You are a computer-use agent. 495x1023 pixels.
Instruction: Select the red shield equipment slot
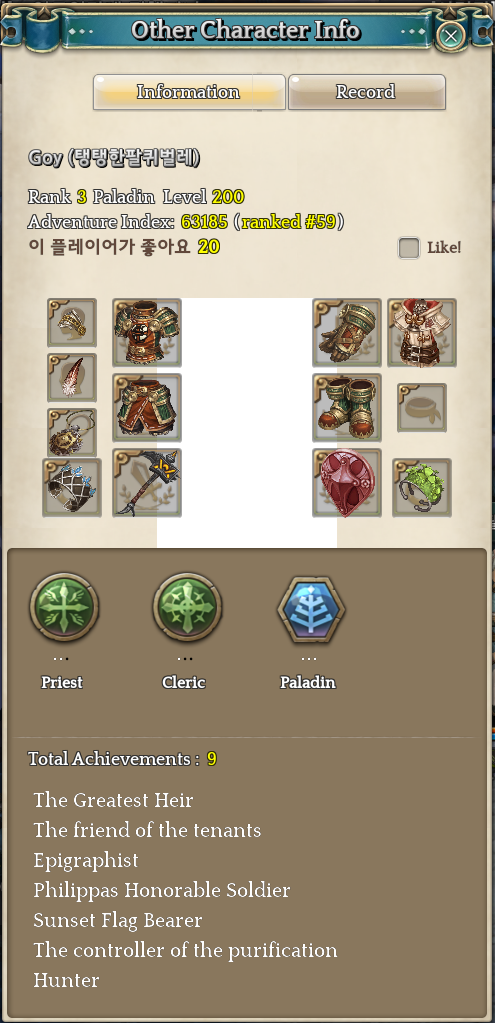pos(347,483)
